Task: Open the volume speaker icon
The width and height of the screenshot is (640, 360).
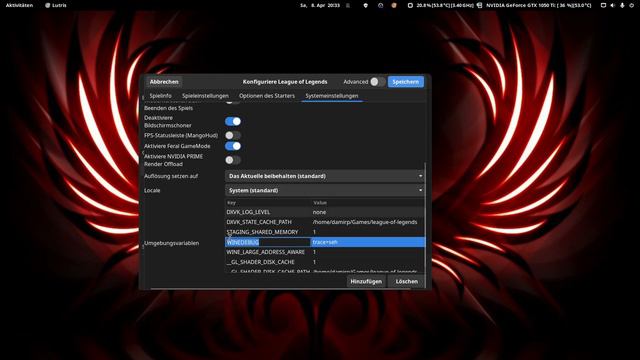Action: [612, 5]
